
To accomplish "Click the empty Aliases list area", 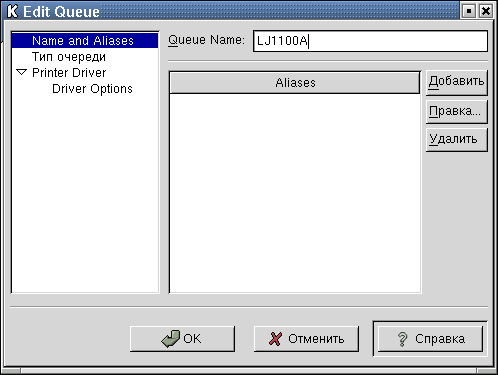I will tap(295, 193).
